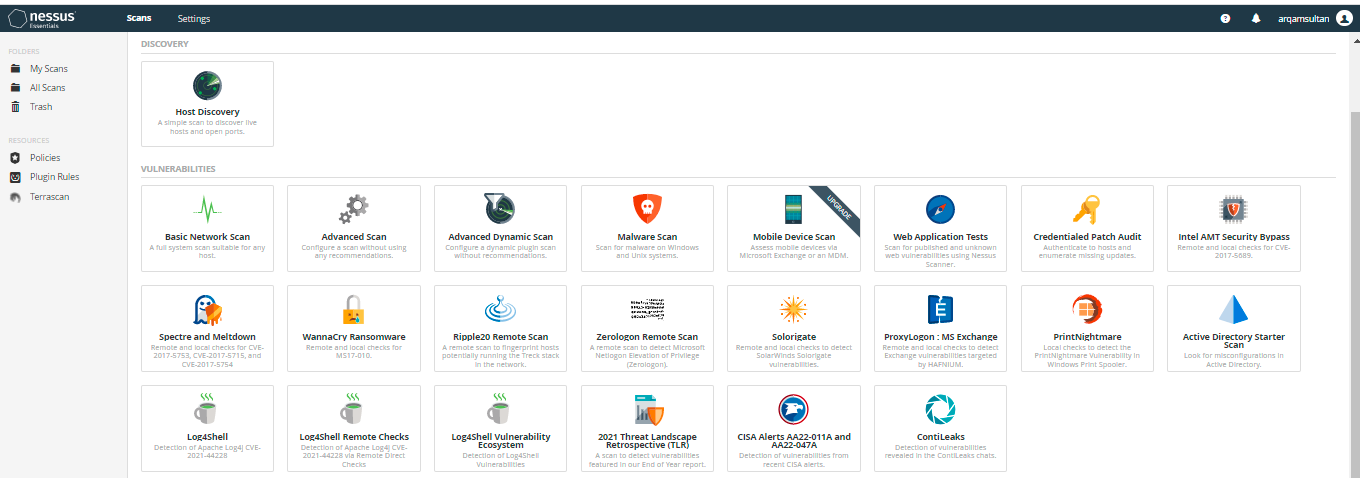Screen dimensions: 1360x478
Task: Pick the Ripple20 Remote Scan ripple icon
Action: pyautogui.click(x=500, y=309)
